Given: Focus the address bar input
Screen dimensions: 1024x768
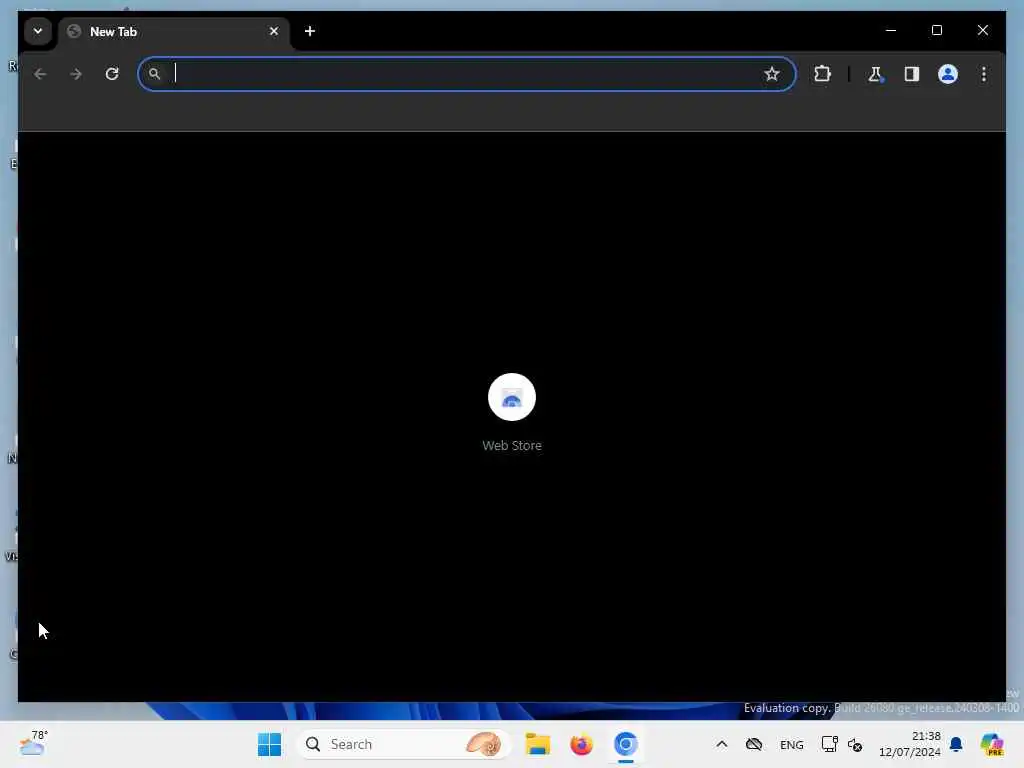Looking at the screenshot, I should point(466,74).
